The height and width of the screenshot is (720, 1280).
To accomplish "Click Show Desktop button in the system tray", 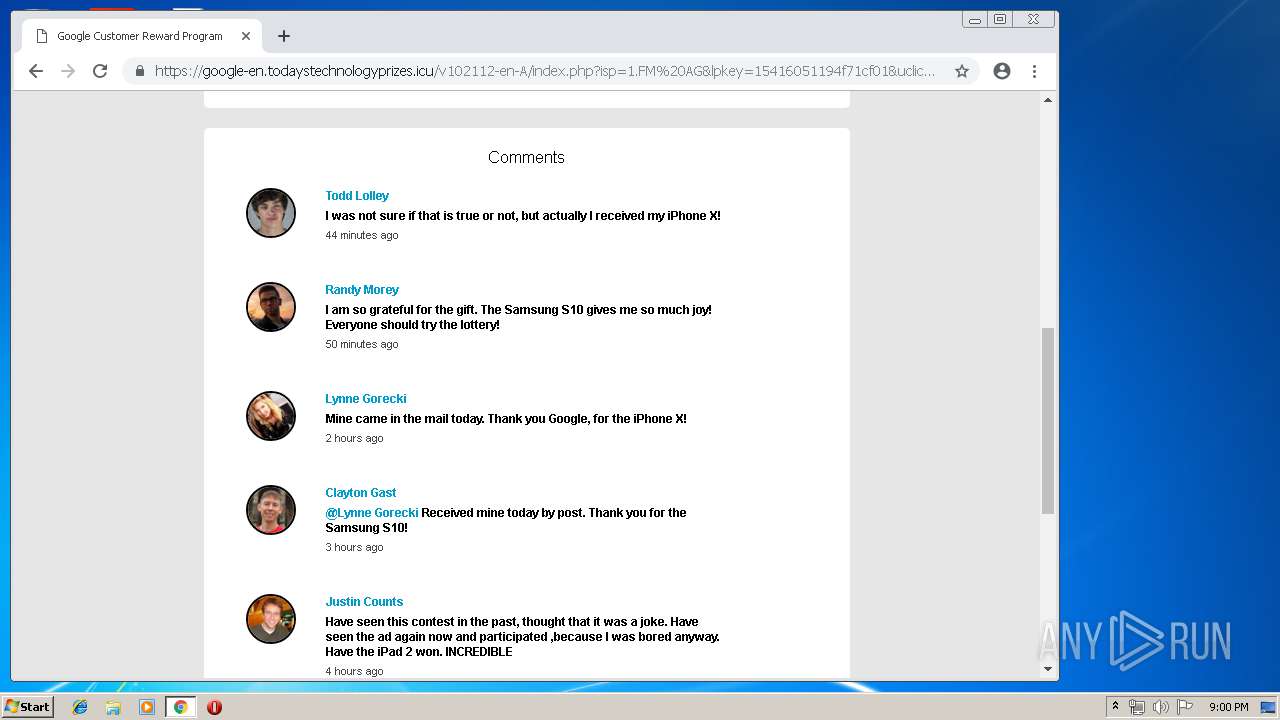I will pyautogui.click(x=1268, y=707).
